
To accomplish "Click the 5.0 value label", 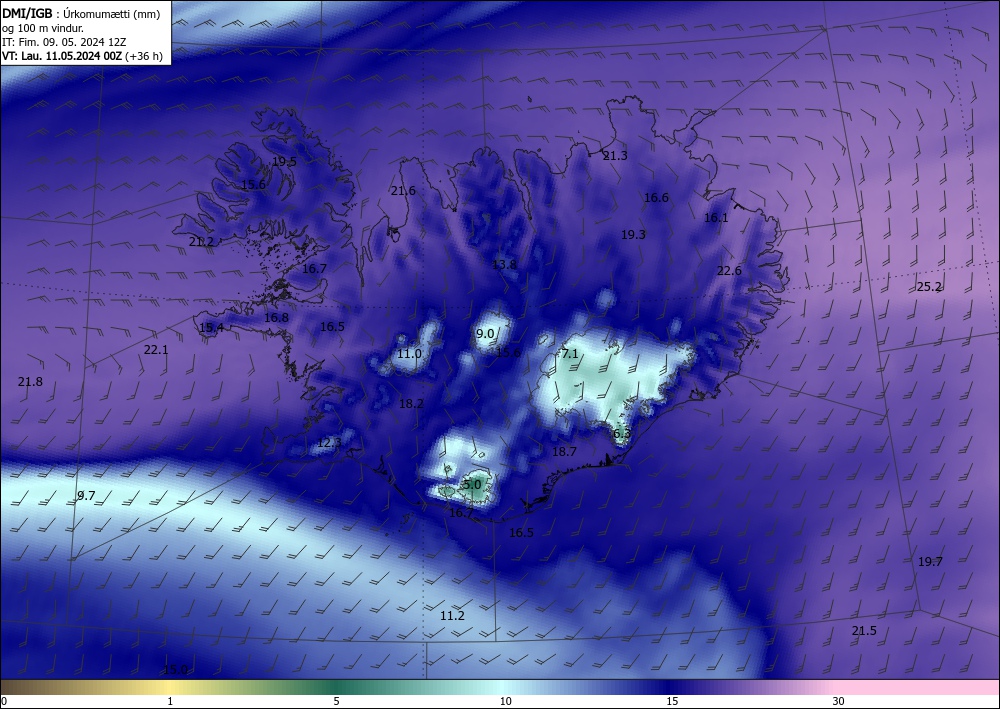I will coord(472,485).
